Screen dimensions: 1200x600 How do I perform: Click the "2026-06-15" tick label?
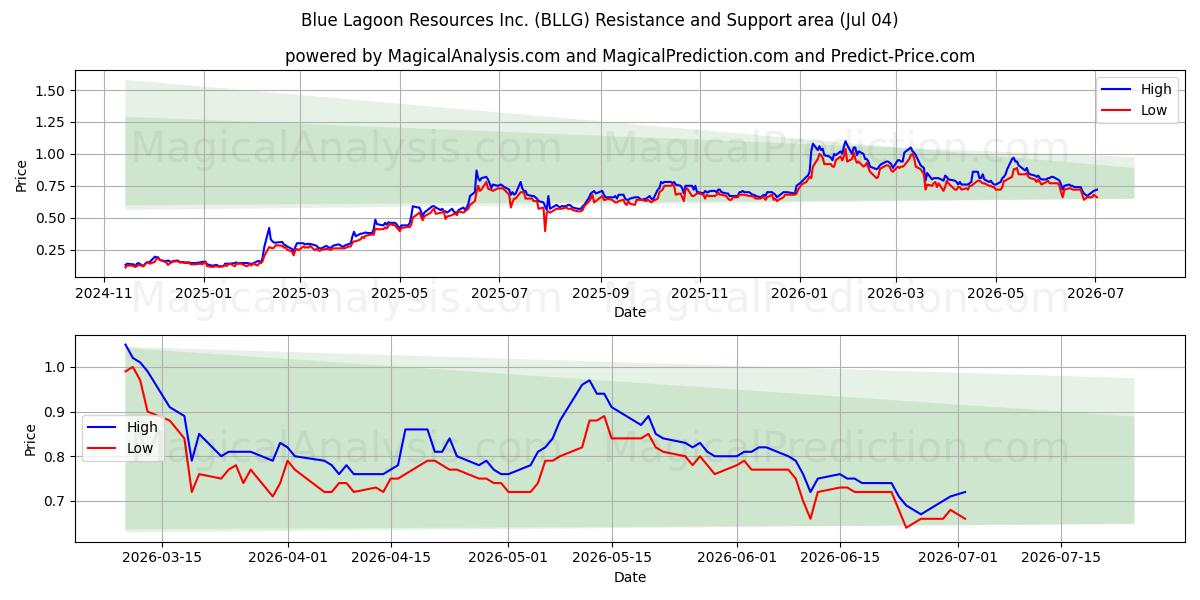click(839, 558)
